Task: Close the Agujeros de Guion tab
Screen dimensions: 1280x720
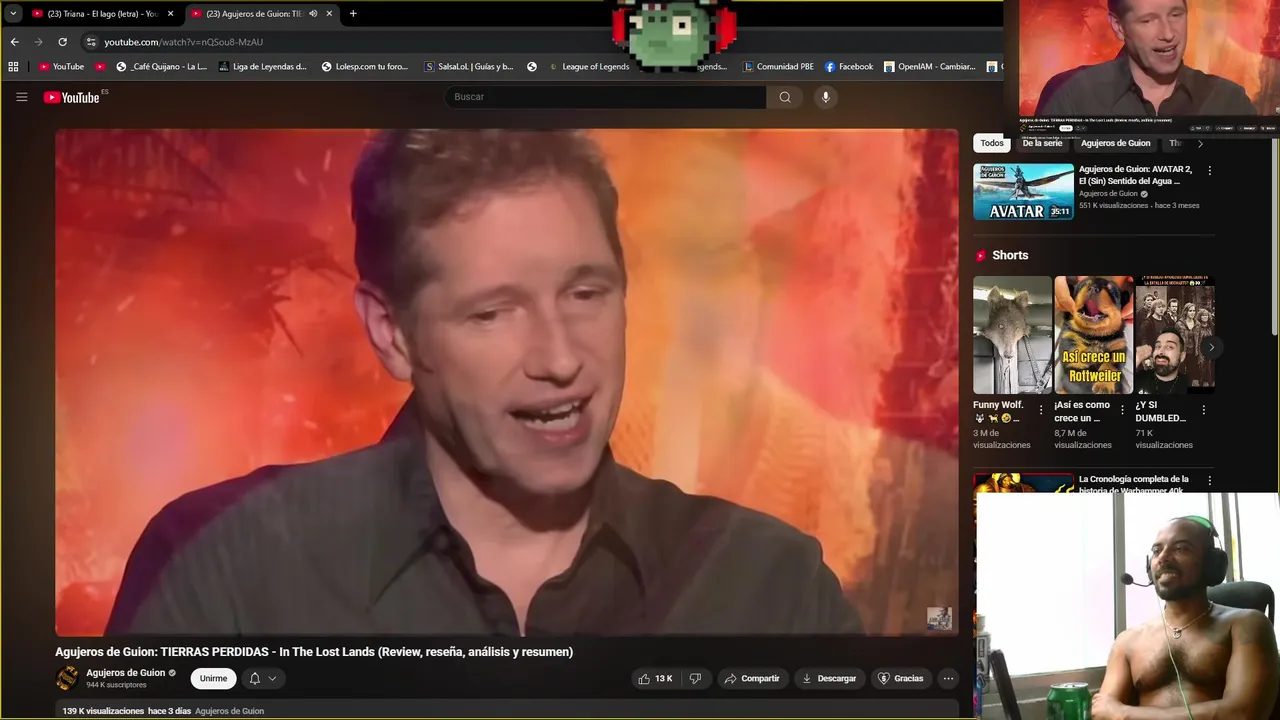Action: pyautogui.click(x=329, y=14)
